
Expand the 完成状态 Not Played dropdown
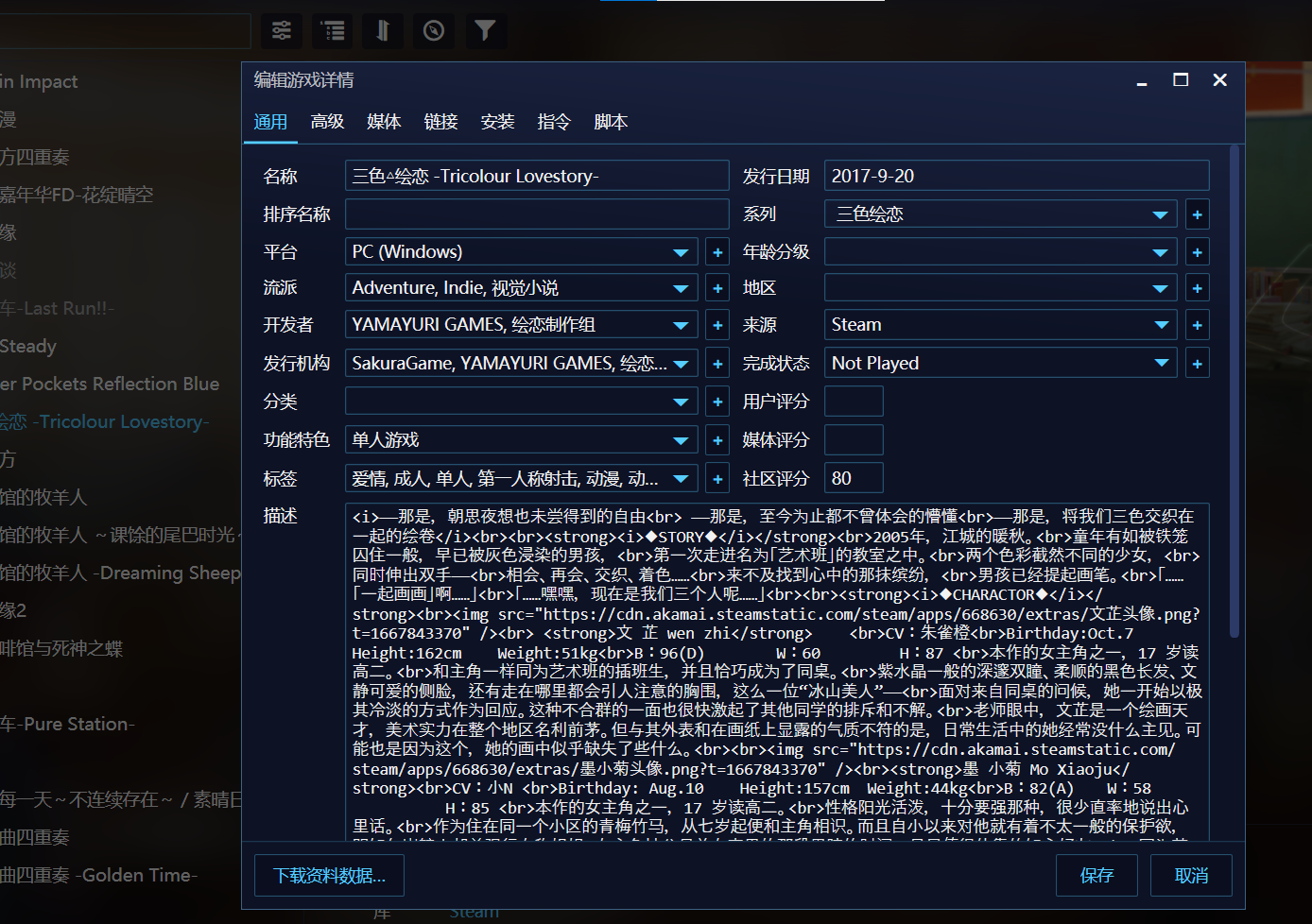click(1161, 364)
